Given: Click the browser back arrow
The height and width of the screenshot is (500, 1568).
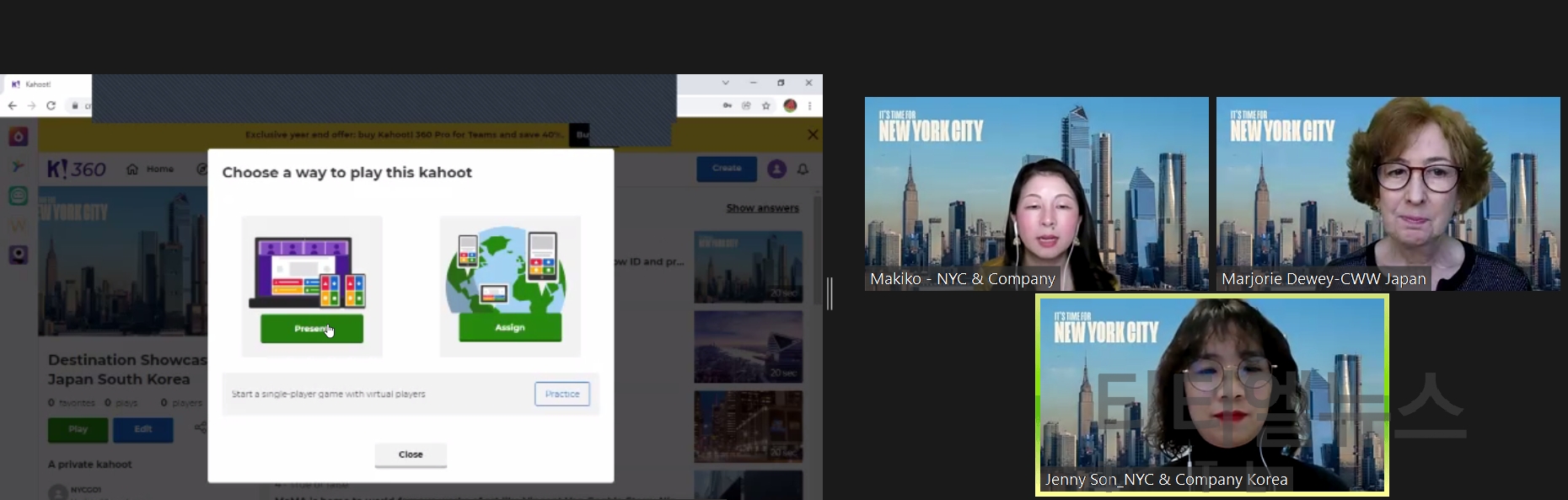Looking at the screenshot, I should (x=12, y=105).
